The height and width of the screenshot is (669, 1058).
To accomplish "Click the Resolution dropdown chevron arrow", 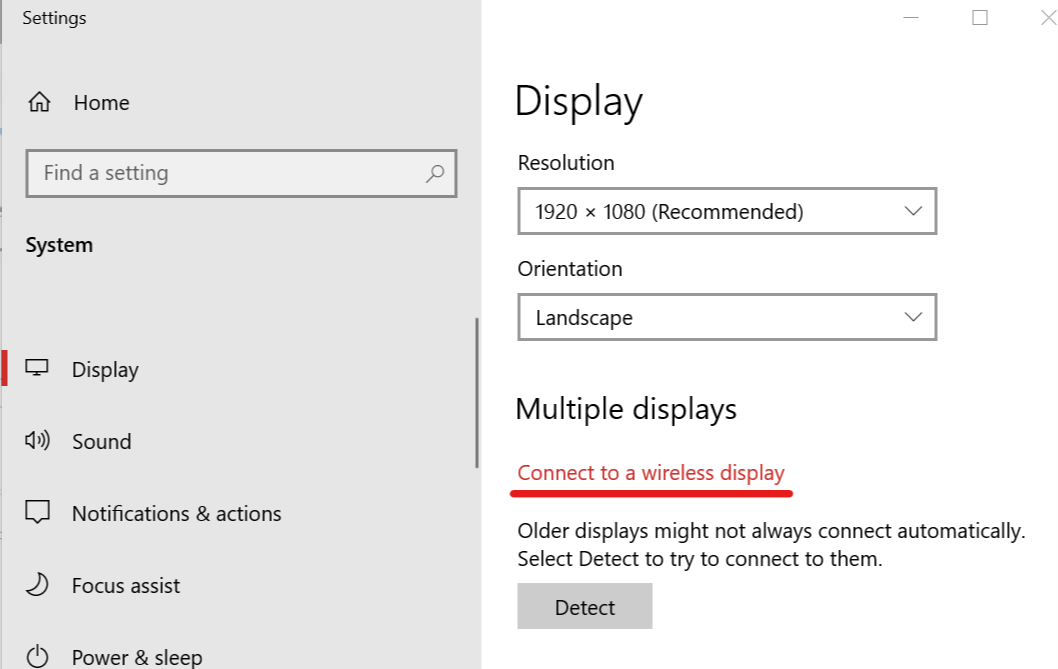I will pos(913,211).
